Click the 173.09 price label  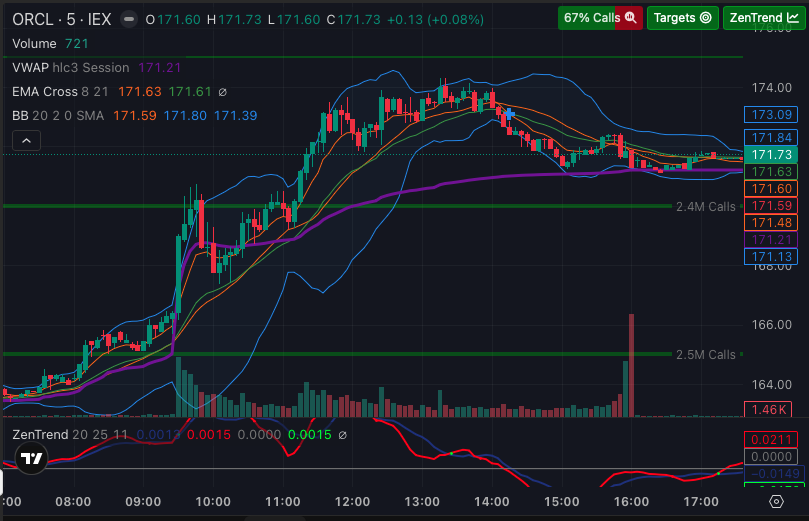tap(771, 115)
